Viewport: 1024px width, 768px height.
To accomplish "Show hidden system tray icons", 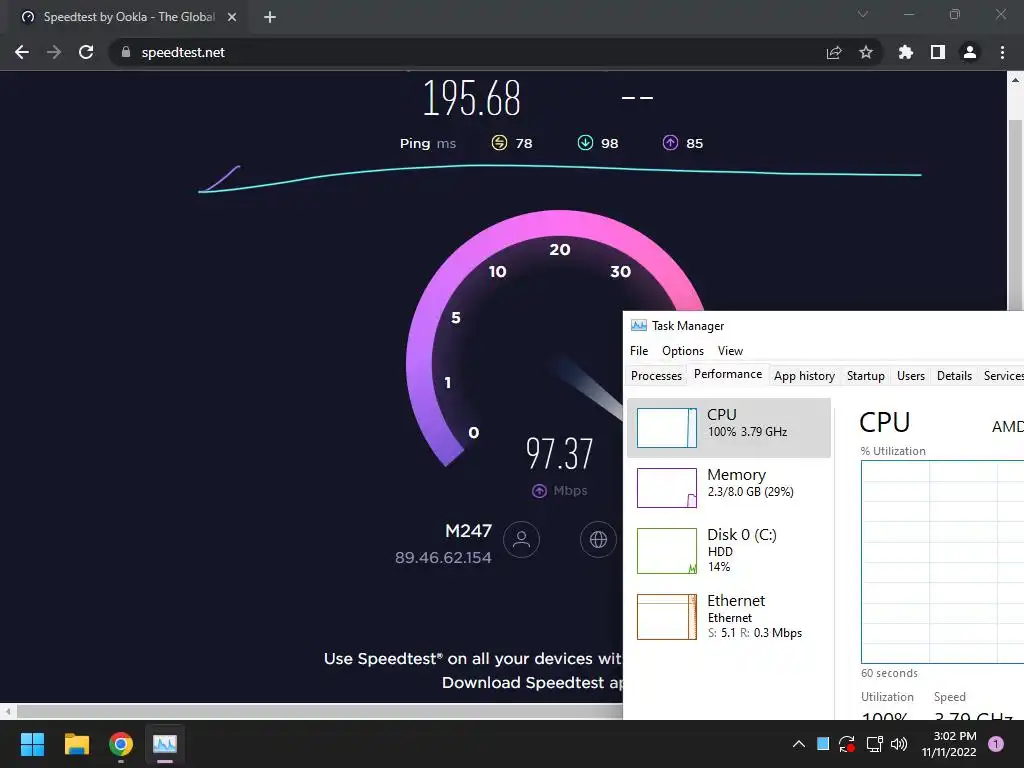I will [x=799, y=744].
